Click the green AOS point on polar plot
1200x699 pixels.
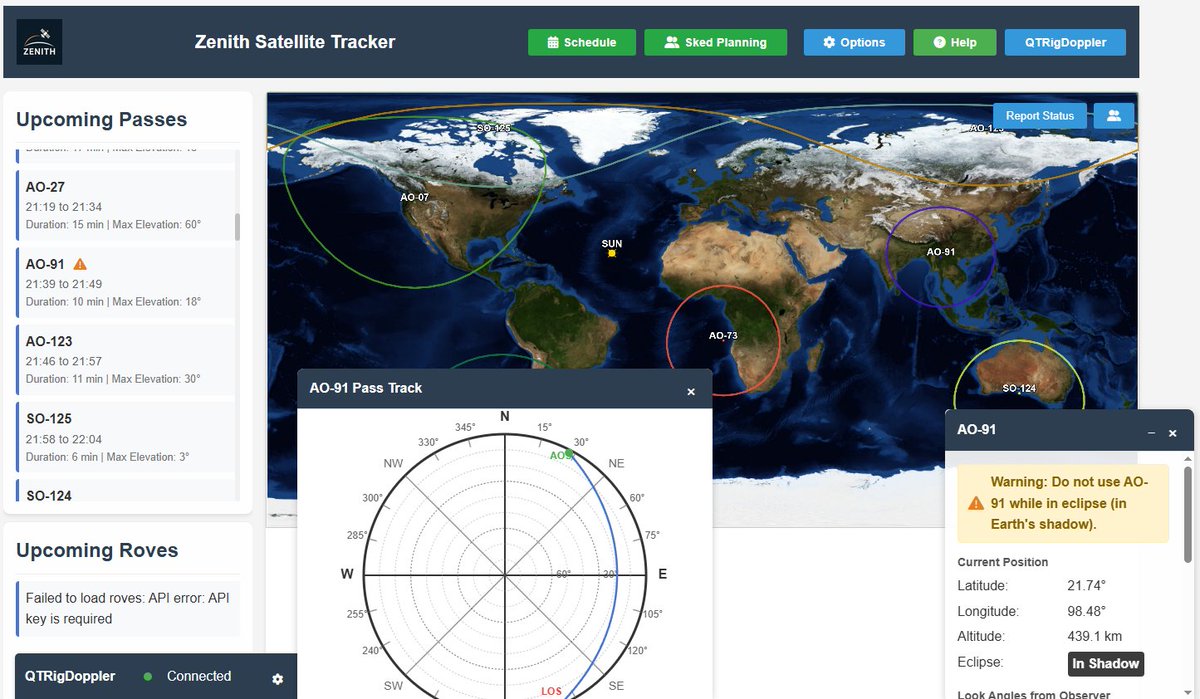pos(569,454)
